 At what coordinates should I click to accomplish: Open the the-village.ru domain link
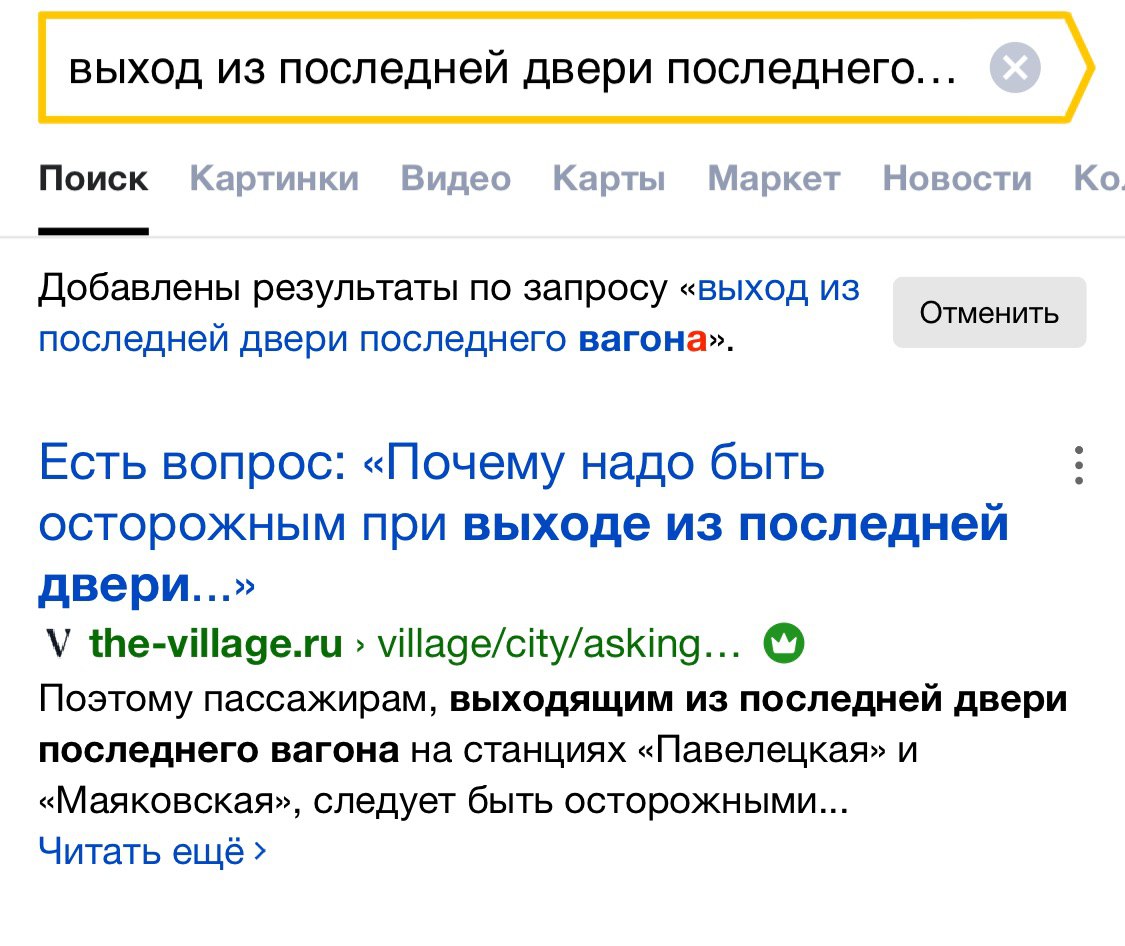216,643
